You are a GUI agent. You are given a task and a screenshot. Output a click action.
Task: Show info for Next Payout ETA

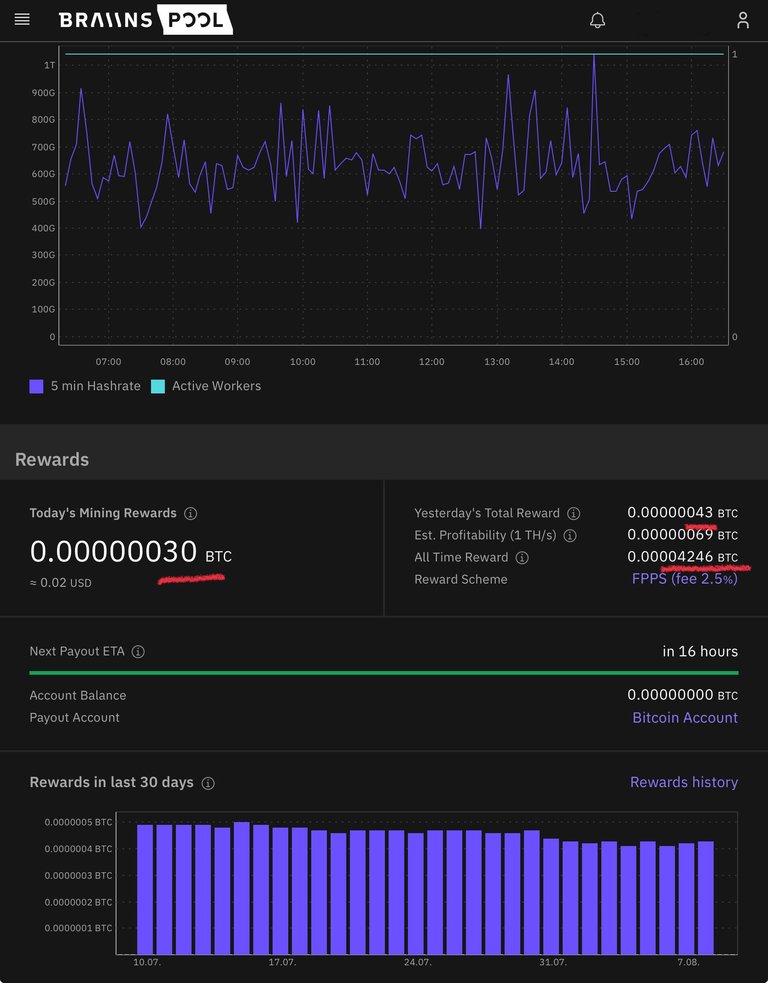tap(138, 651)
